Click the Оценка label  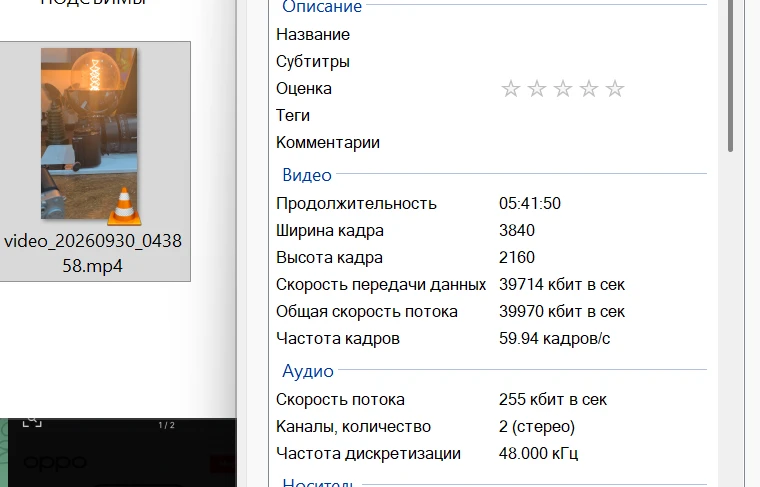coord(304,89)
